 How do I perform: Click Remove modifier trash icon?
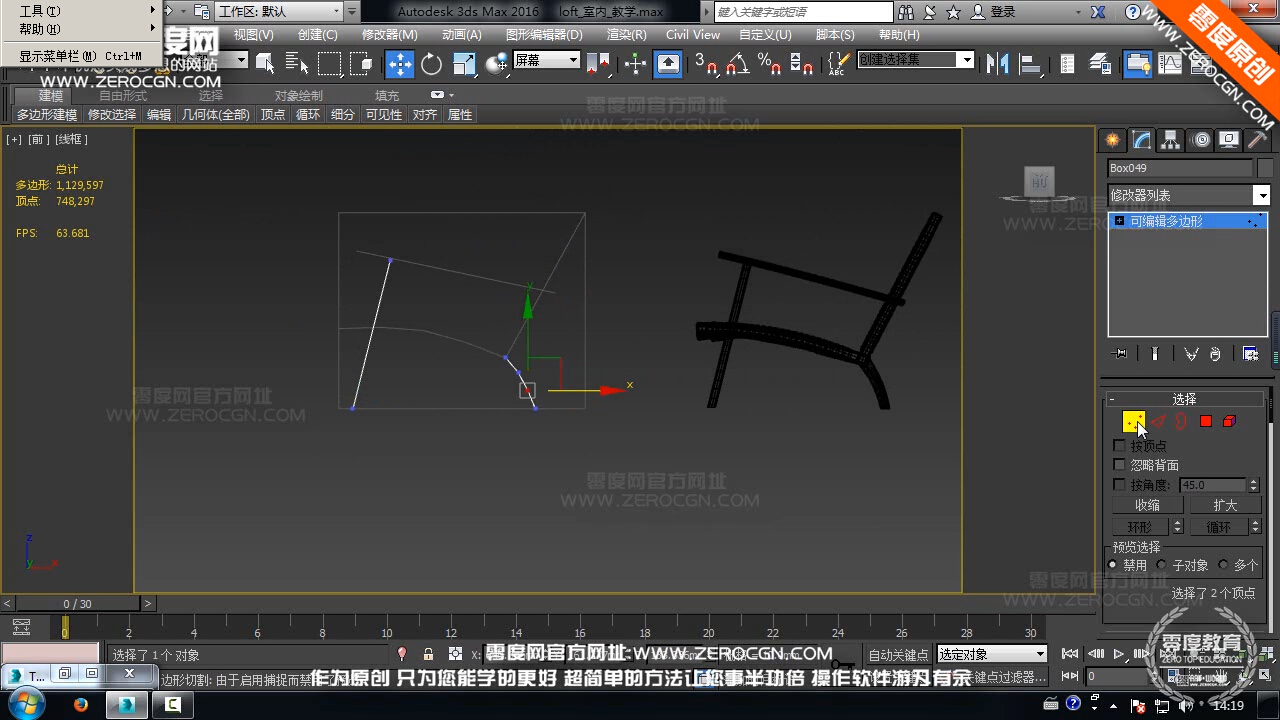point(1215,354)
